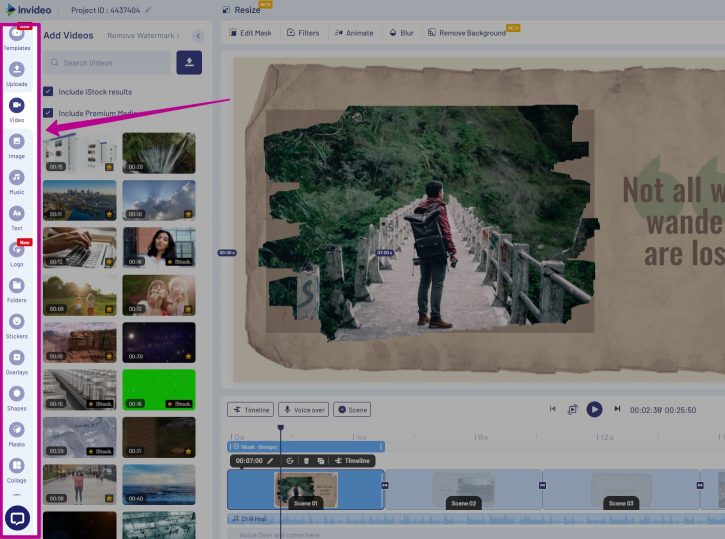Toggle Include Premium Media checkbox

click(48, 113)
